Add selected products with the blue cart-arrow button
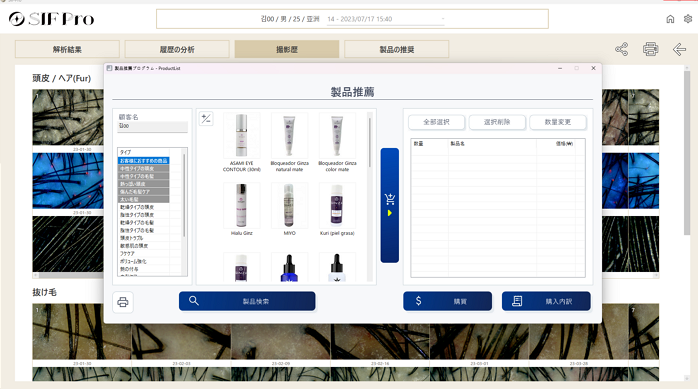 pyautogui.click(x=390, y=205)
